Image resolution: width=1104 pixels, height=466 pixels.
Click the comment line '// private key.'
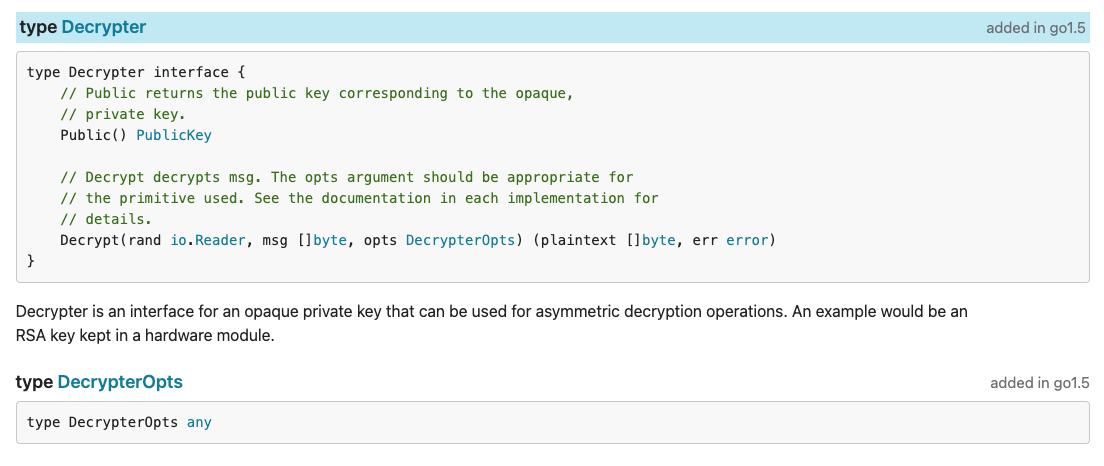(123, 114)
